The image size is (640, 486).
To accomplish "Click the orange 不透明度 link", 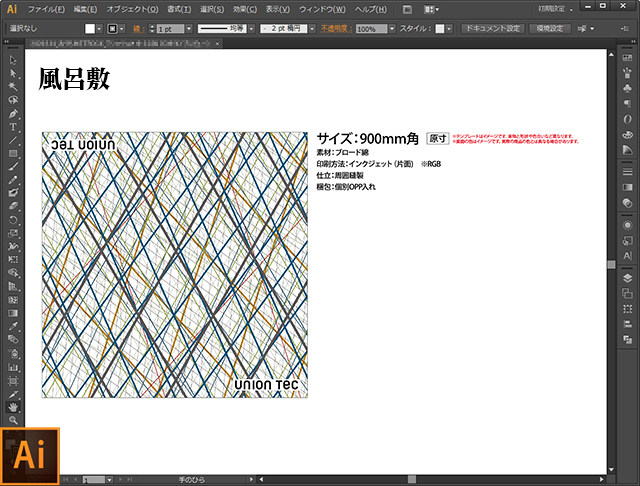I will point(336,29).
